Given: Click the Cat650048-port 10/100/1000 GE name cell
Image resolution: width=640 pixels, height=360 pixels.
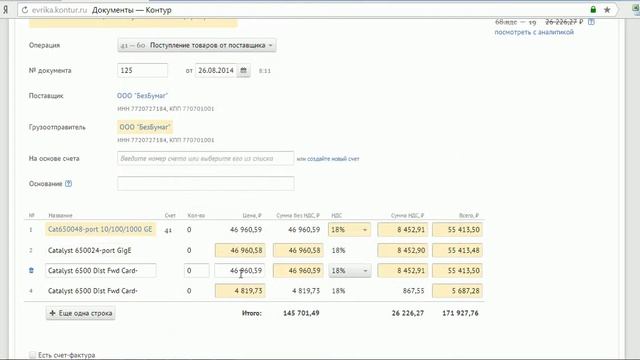Looking at the screenshot, I should (x=100, y=229).
